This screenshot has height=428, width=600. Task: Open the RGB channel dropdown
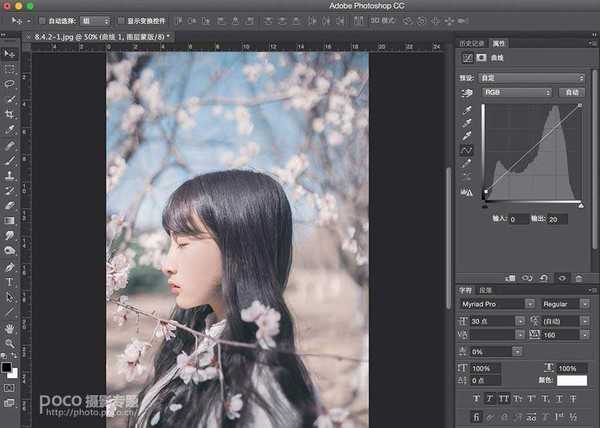tap(516, 92)
